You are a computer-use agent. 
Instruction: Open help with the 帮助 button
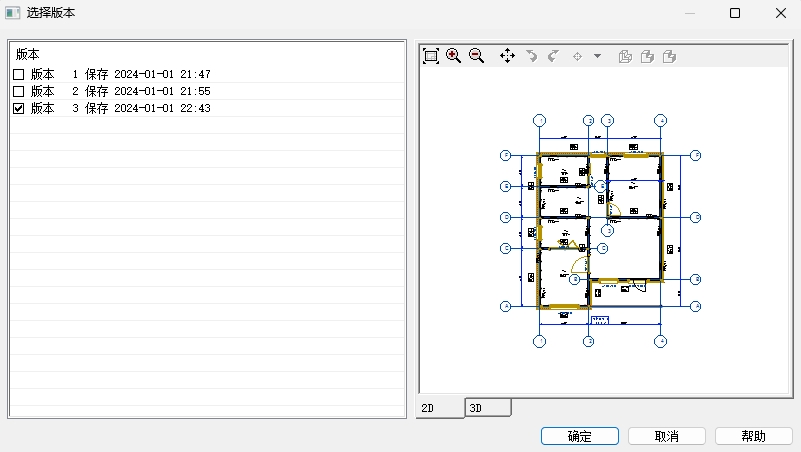753,436
